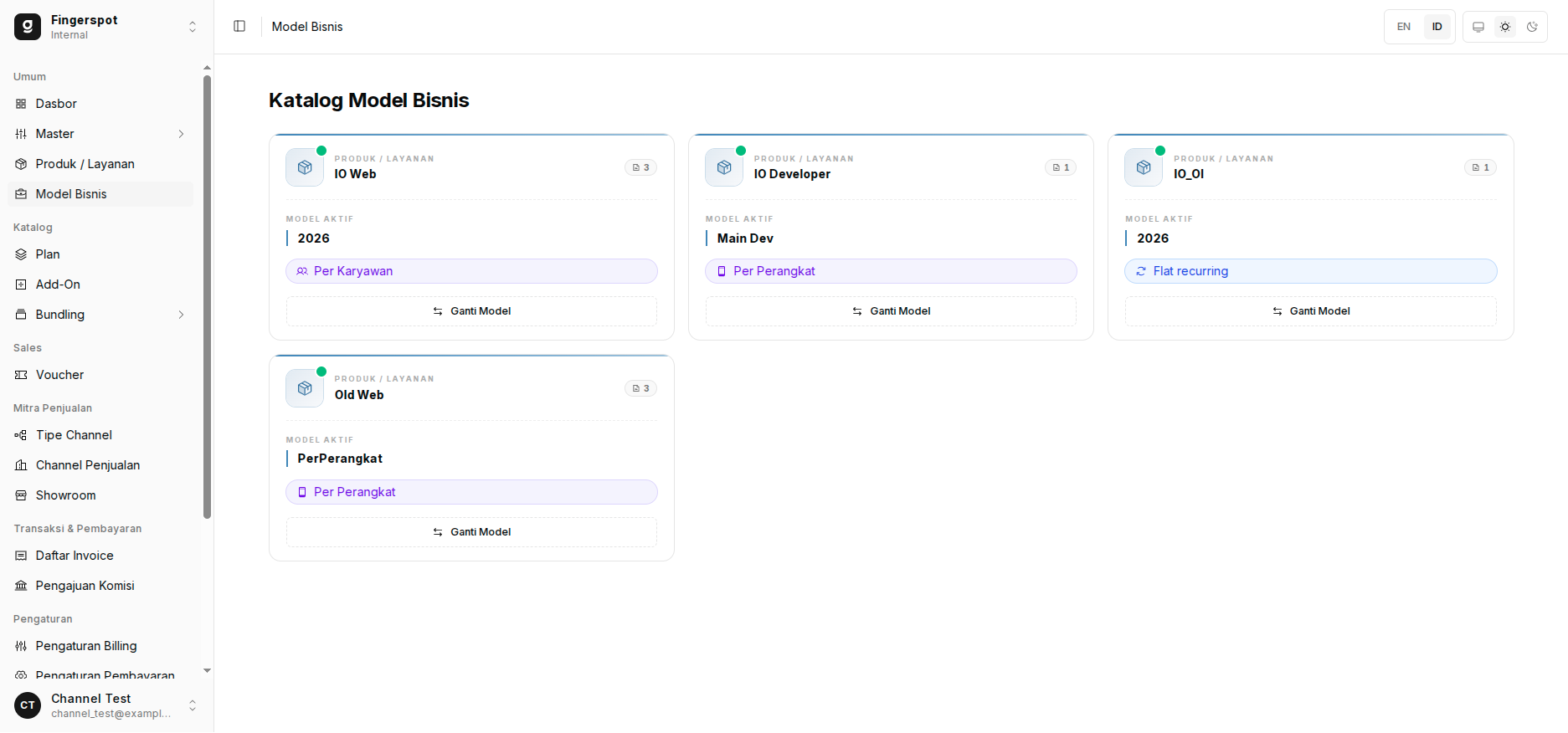This screenshot has width=1568, height=733.
Task: Click the Old Web model count badge
Action: tap(641, 388)
